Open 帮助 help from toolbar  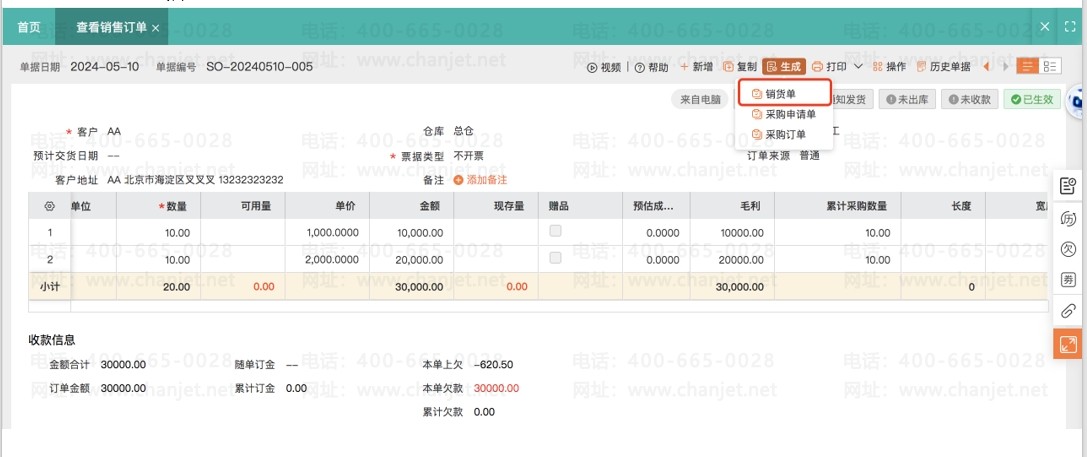tap(651, 67)
